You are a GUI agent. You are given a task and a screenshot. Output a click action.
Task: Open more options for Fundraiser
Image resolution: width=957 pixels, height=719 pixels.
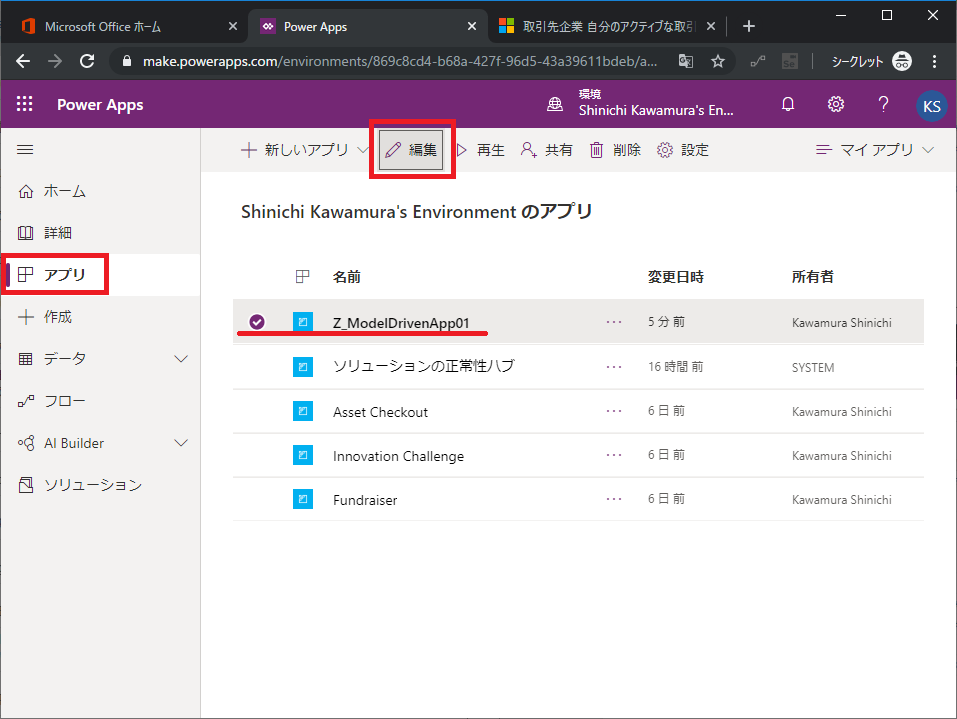614,499
